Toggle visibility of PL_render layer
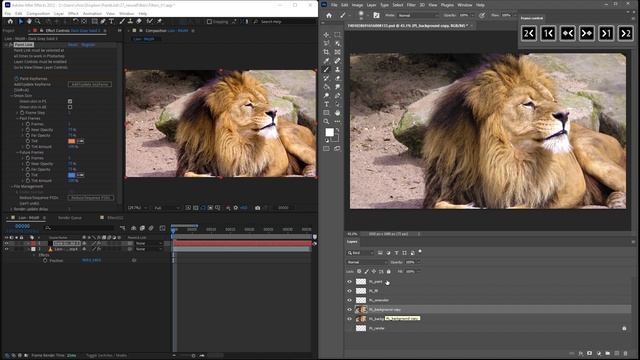Viewport: 640px width, 360px height. [x=349, y=328]
